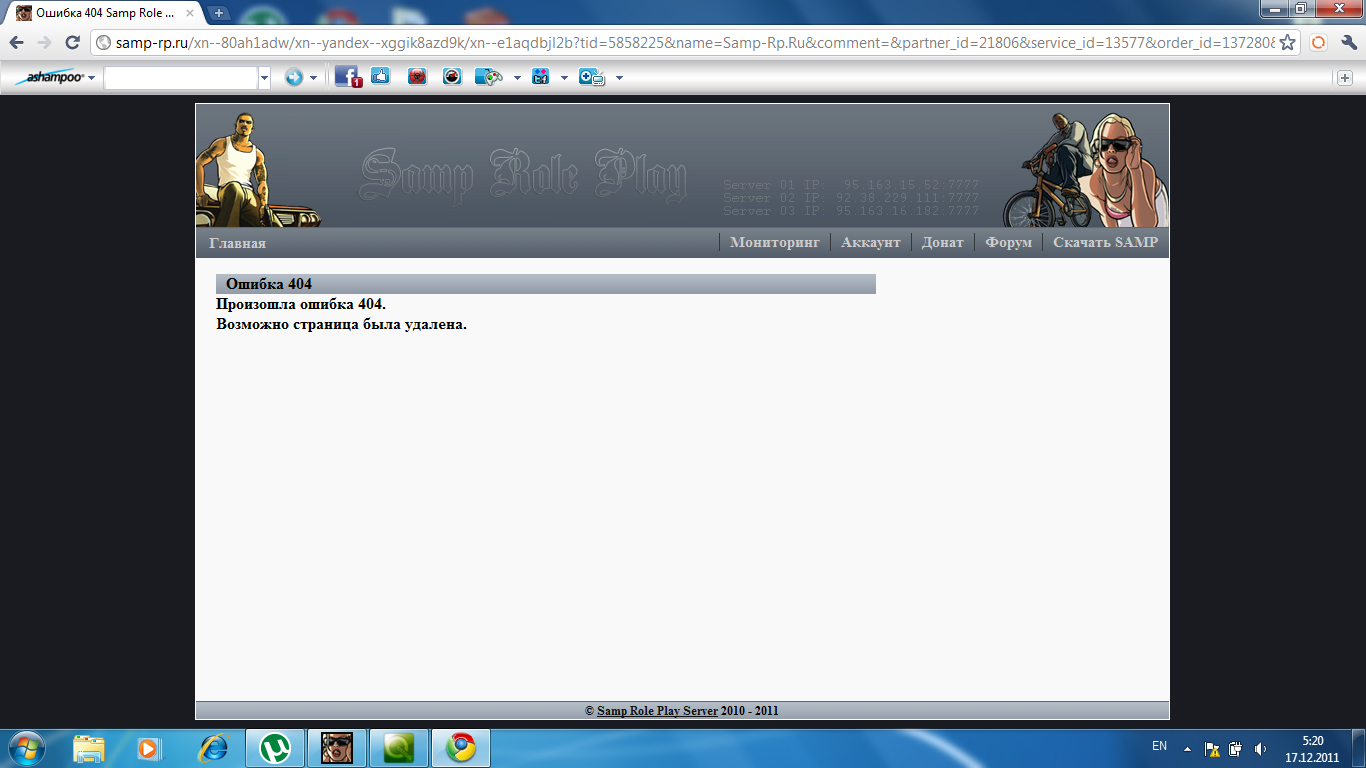Screen dimensions: 1366x768
Task: Open a new tab with the plus button
Action: pos(219,13)
